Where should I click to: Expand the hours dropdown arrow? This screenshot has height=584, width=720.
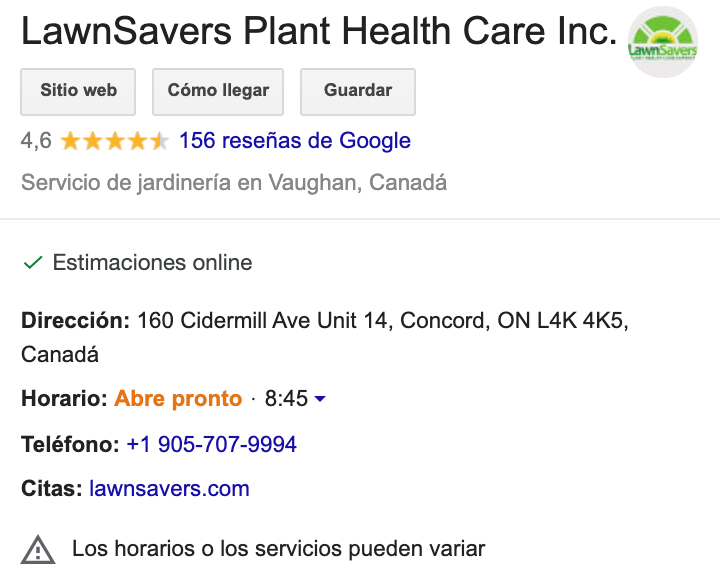click(320, 399)
